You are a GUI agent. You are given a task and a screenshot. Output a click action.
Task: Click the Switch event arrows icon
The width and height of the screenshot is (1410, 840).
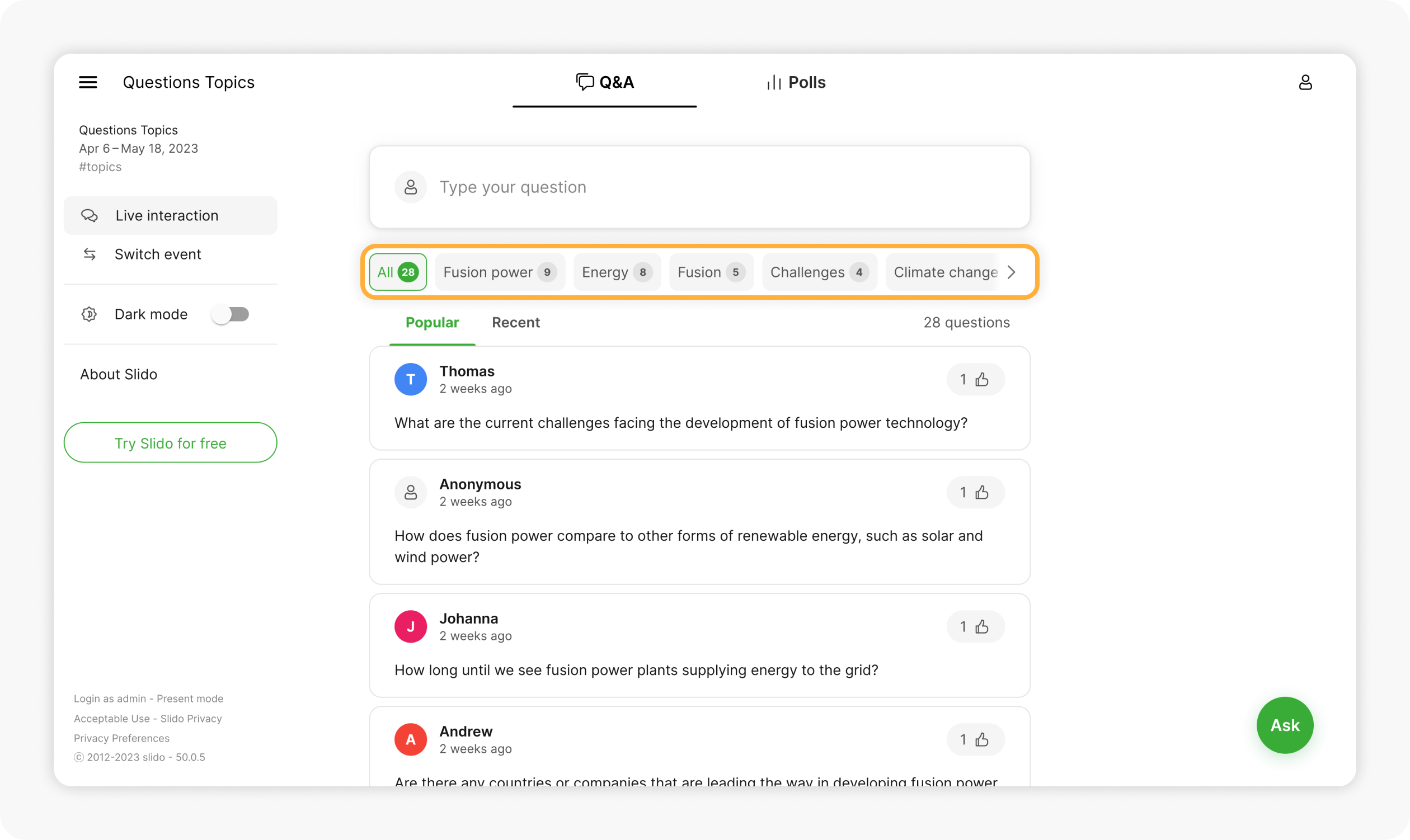[90, 254]
